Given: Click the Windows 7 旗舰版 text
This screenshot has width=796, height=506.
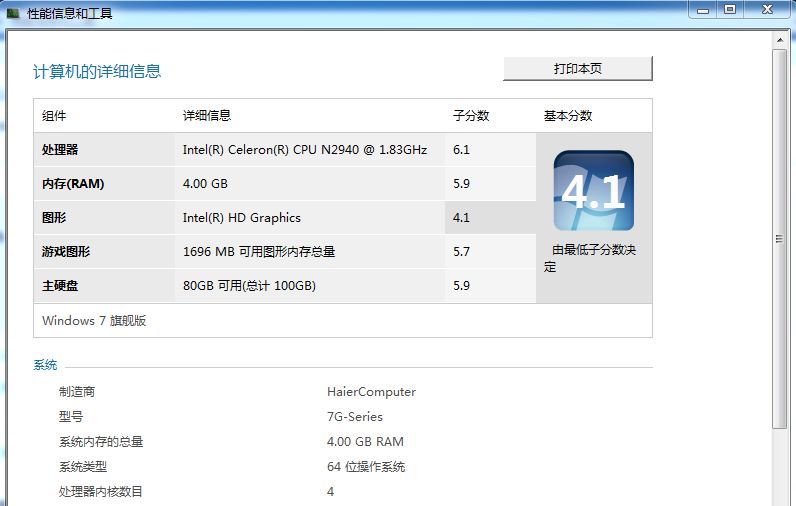Looking at the screenshot, I should pos(94,321).
